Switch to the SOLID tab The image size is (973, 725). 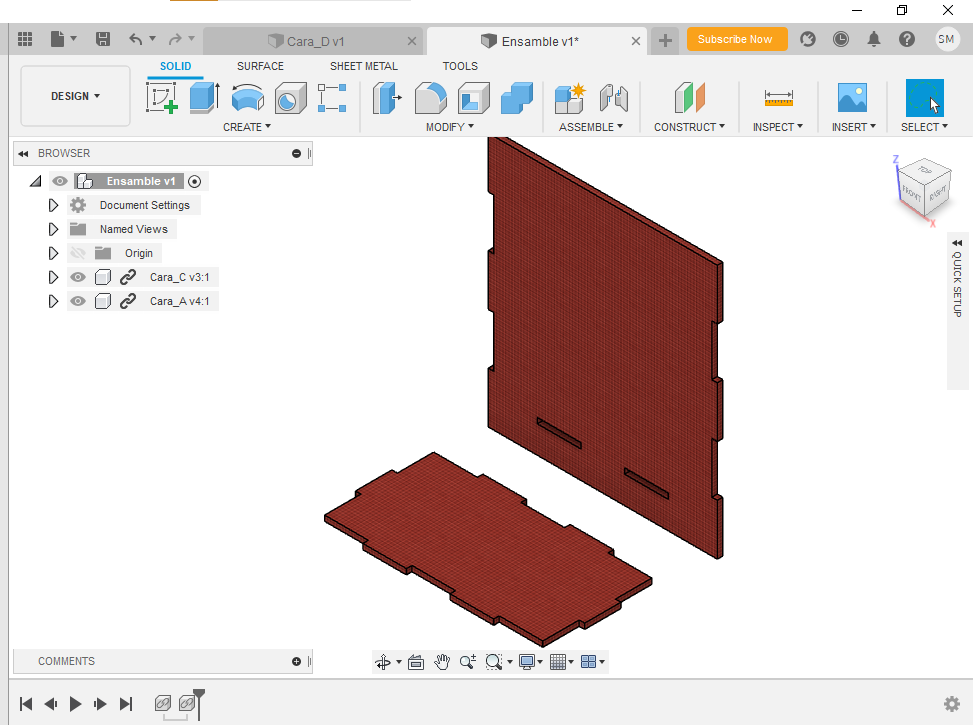point(176,66)
